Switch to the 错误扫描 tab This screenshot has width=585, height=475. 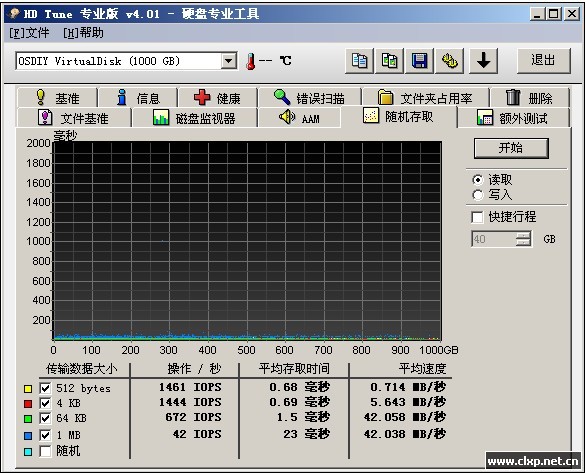(310, 98)
